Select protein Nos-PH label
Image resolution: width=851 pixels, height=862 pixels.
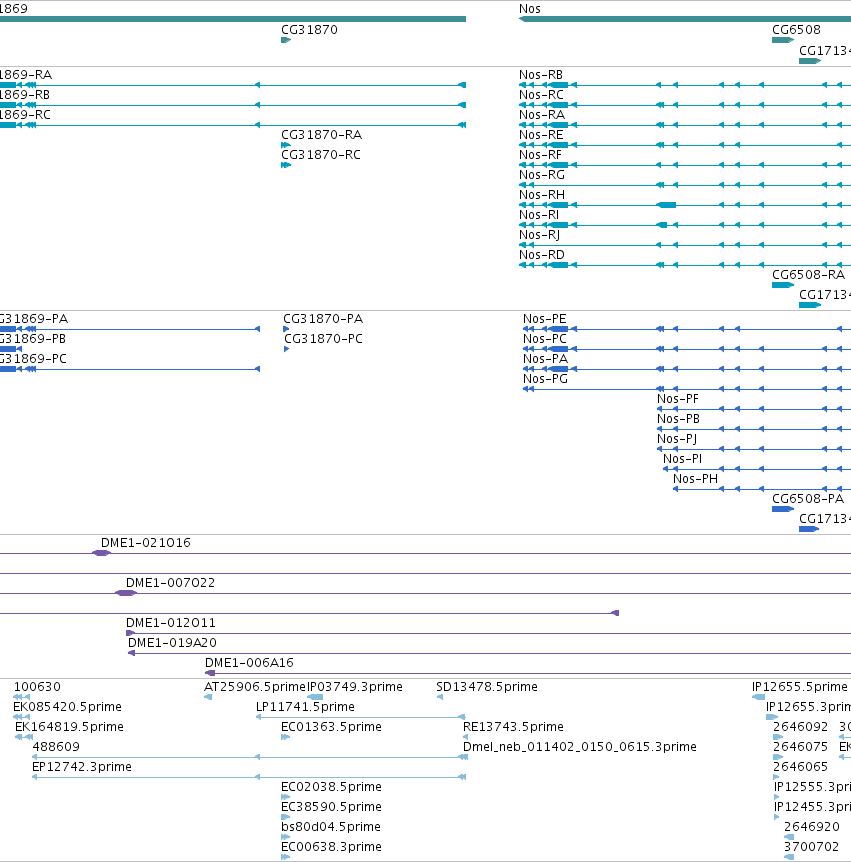pos(695,479)
